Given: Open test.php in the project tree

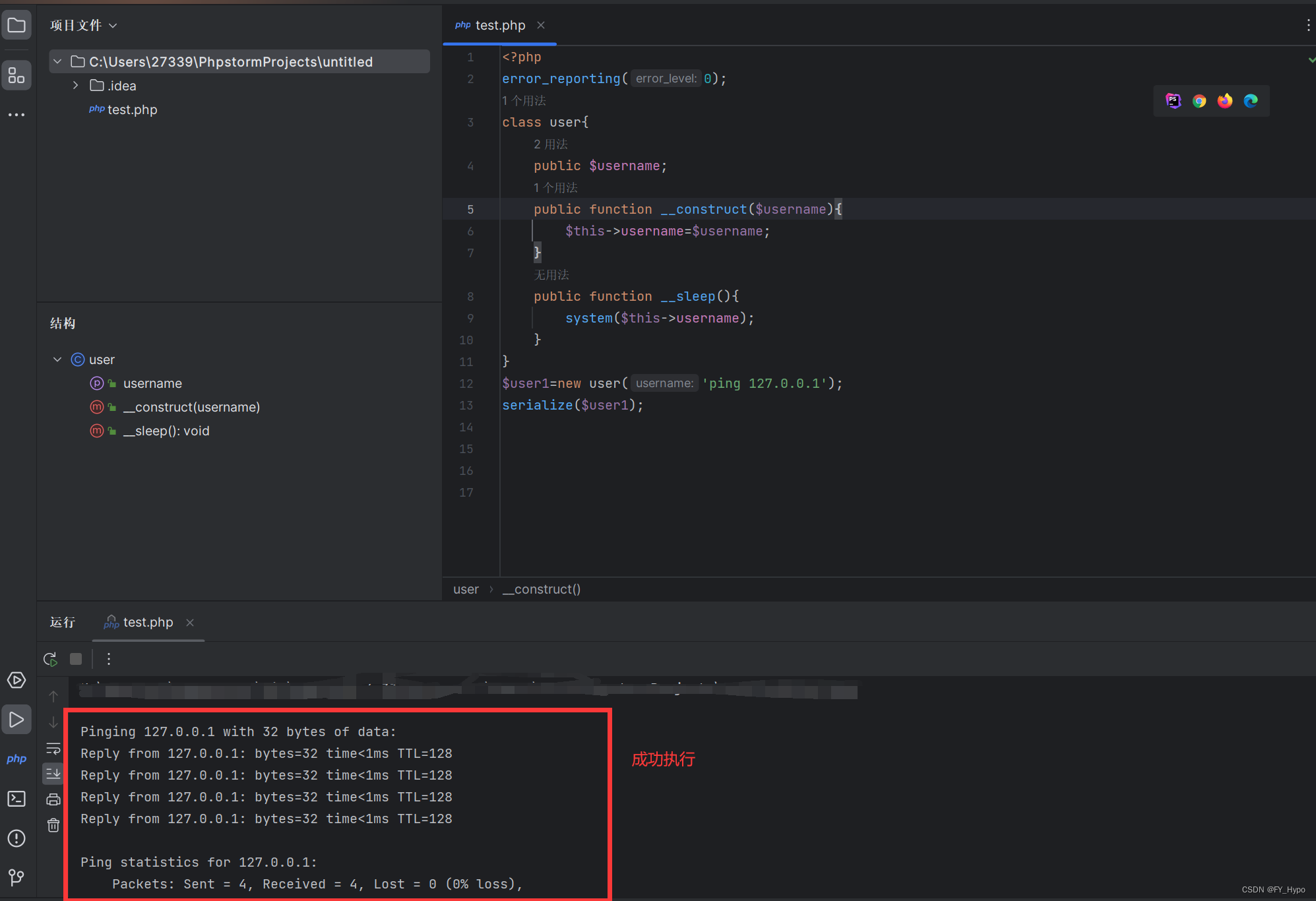Looking at the screenshot, I should pyautogui.click(x=131, y=110).
